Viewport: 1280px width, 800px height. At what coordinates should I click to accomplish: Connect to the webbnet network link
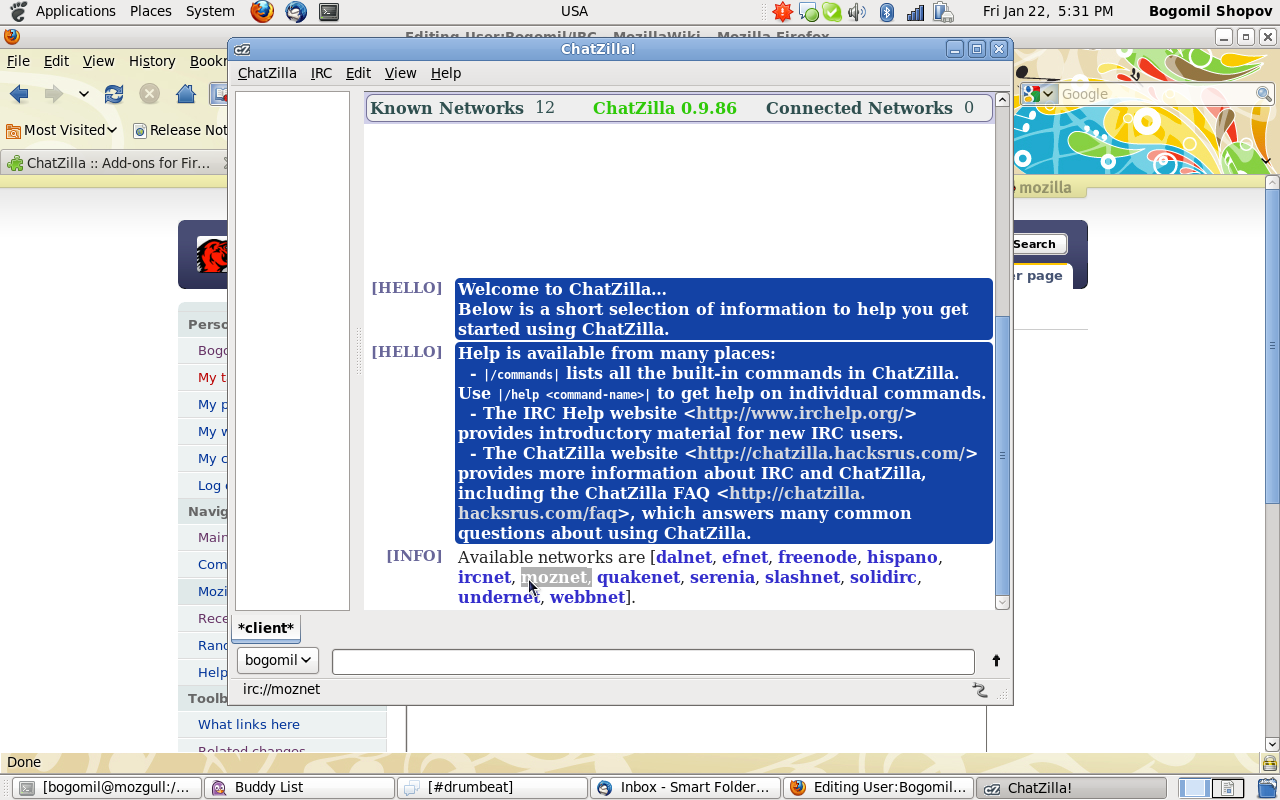587,597
